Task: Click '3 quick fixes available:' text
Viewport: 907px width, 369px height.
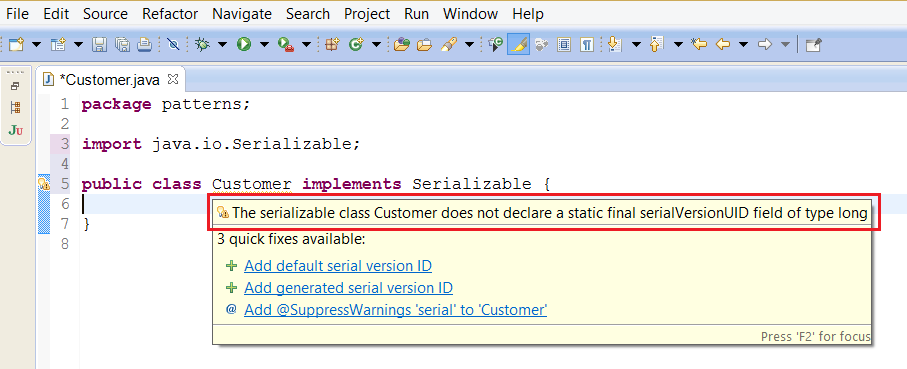Action: 291,239
